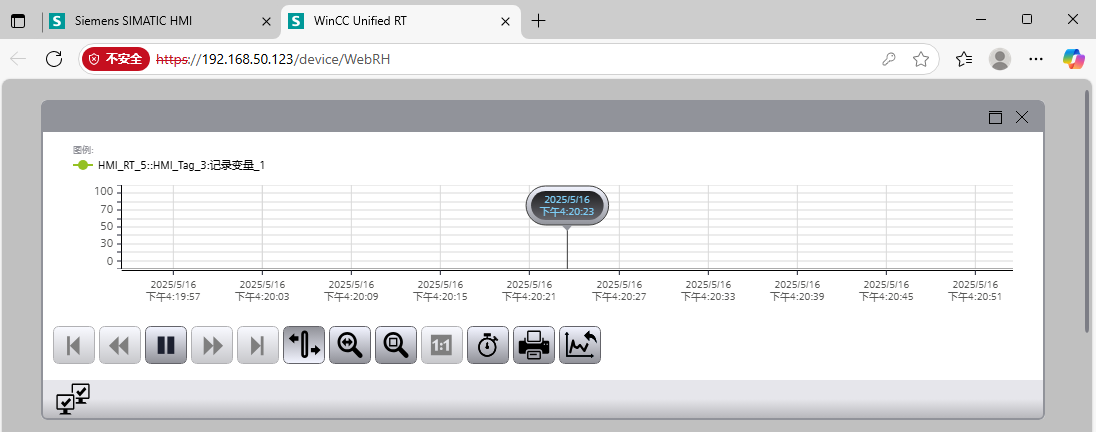Open the time range selection stopwatch
This screenshot has width=1096, height=432.
click(489, 345)
